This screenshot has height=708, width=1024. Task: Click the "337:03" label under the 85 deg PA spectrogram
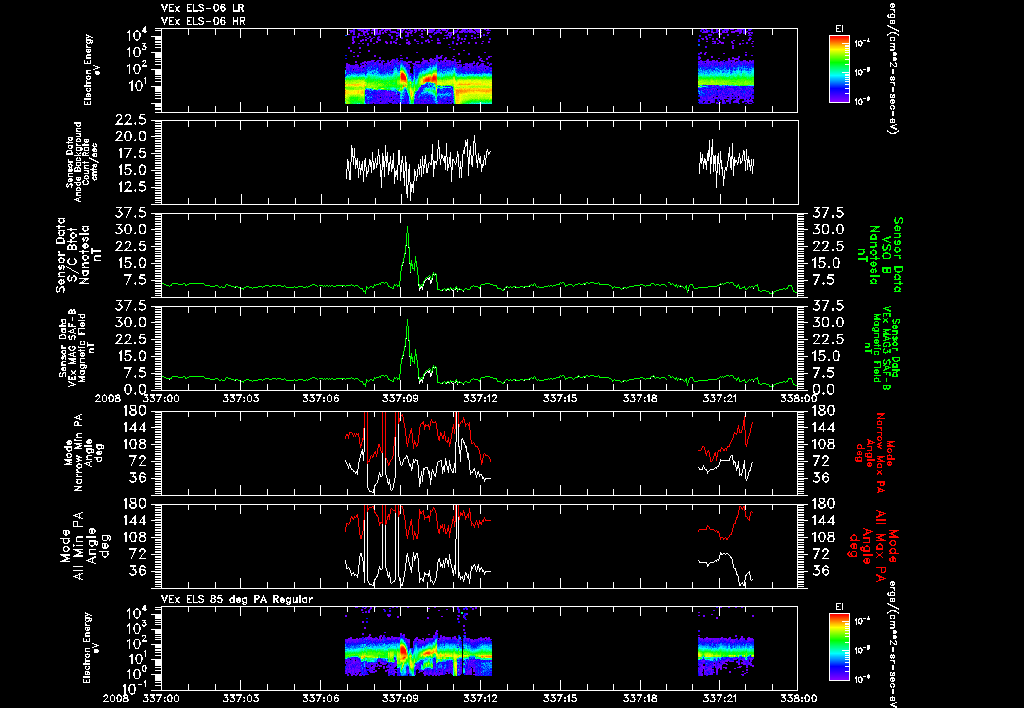point(240,698)
